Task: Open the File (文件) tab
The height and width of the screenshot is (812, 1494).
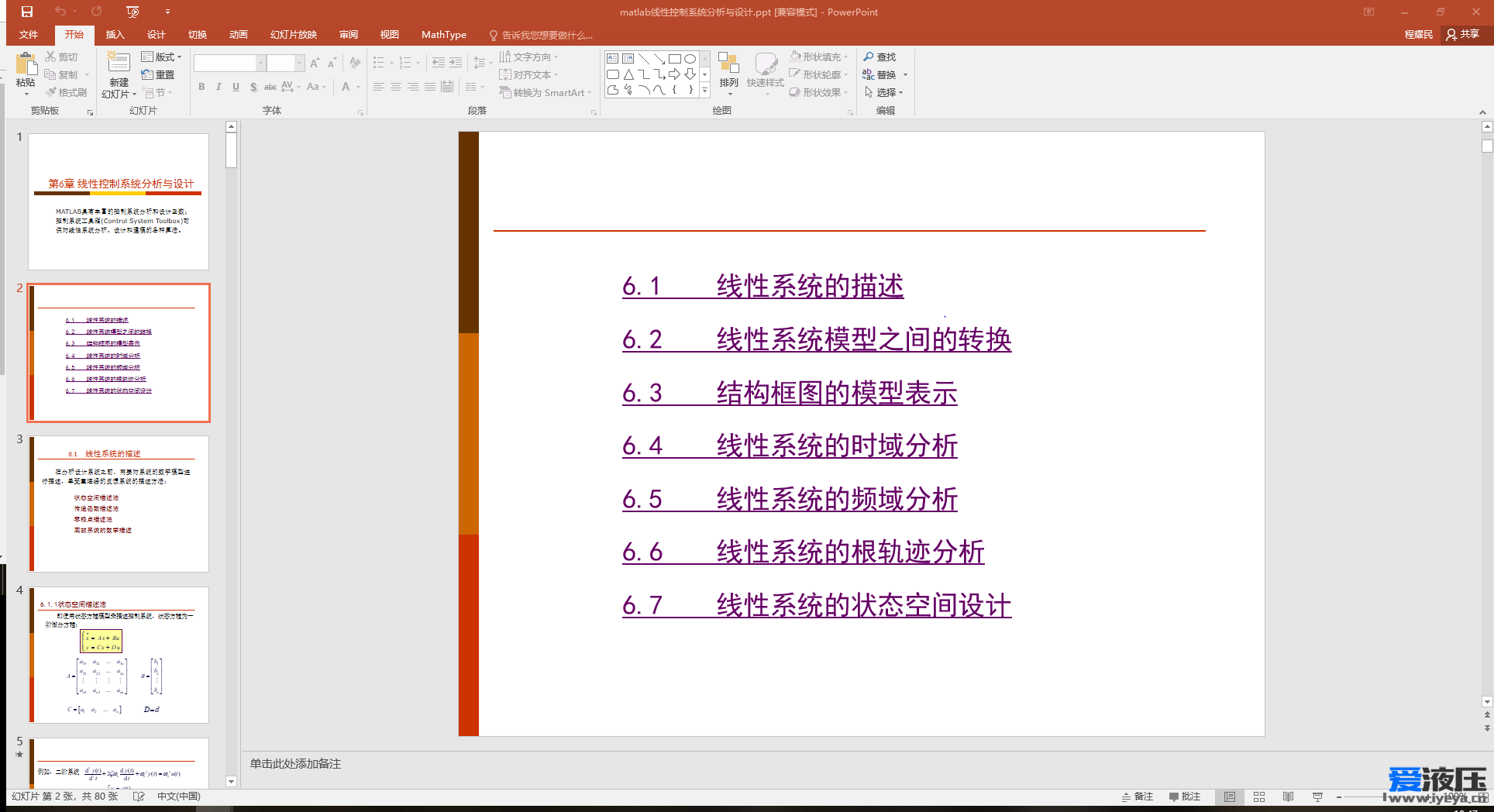Action: (x=29, y=35)
